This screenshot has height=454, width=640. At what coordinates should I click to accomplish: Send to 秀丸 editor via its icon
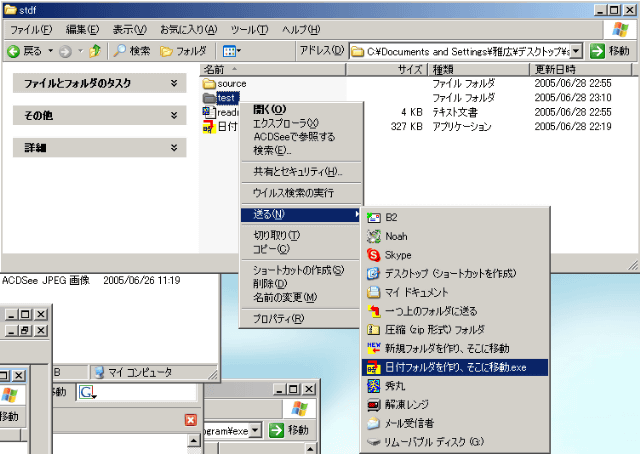(375, 385)
